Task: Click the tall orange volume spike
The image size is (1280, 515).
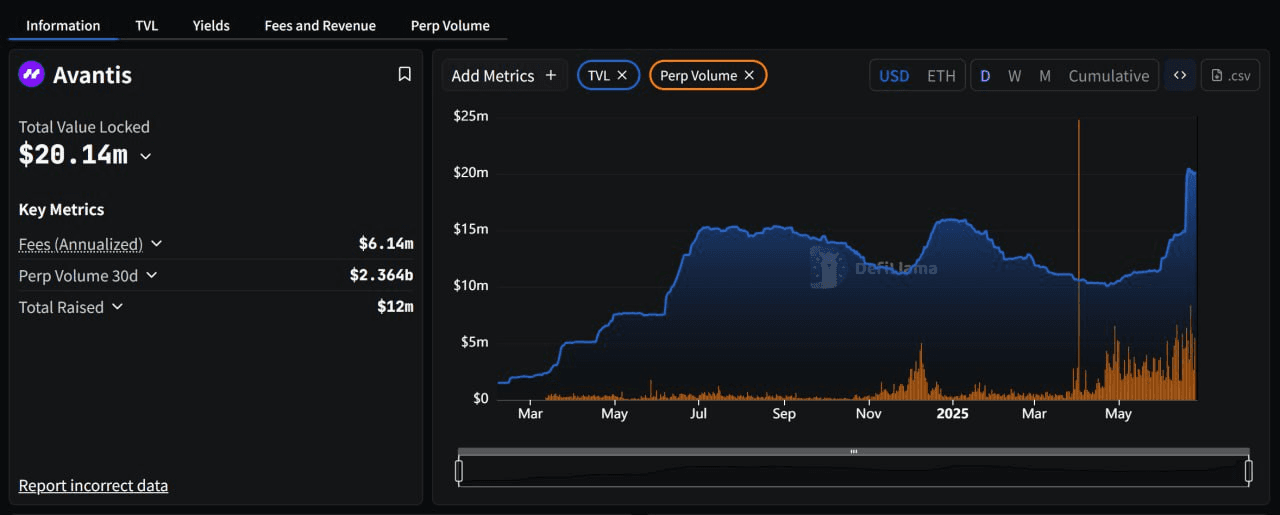Action: tap(1078, 259)
